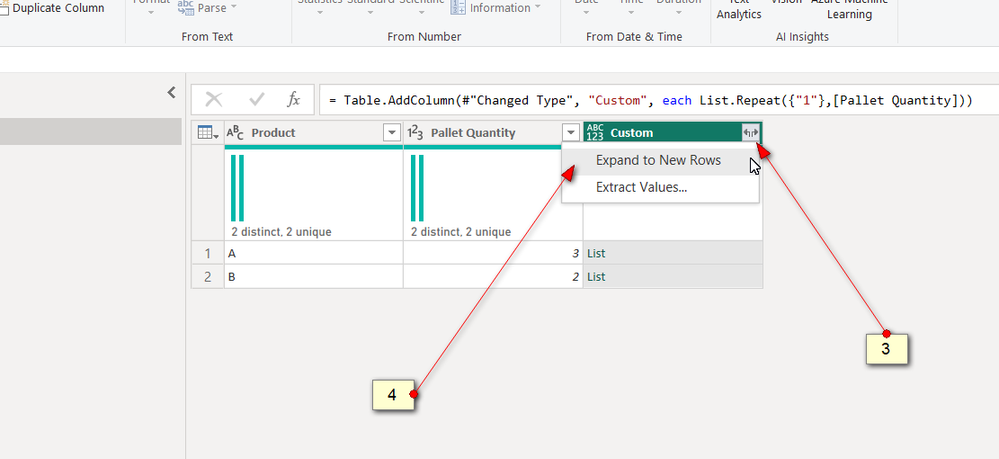Image resolution: width=999 pixels, height=459 pixels.
Task: Select row number 1 in the grid
Action: click(208, 253)
